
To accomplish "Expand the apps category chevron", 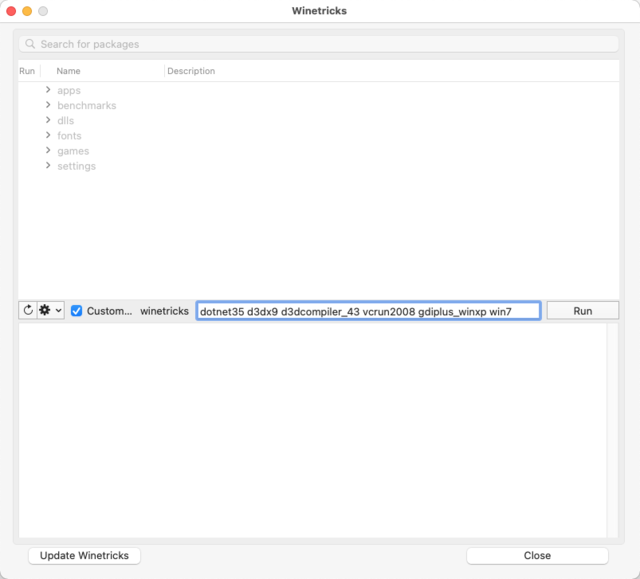I will (x=48, y=90).
